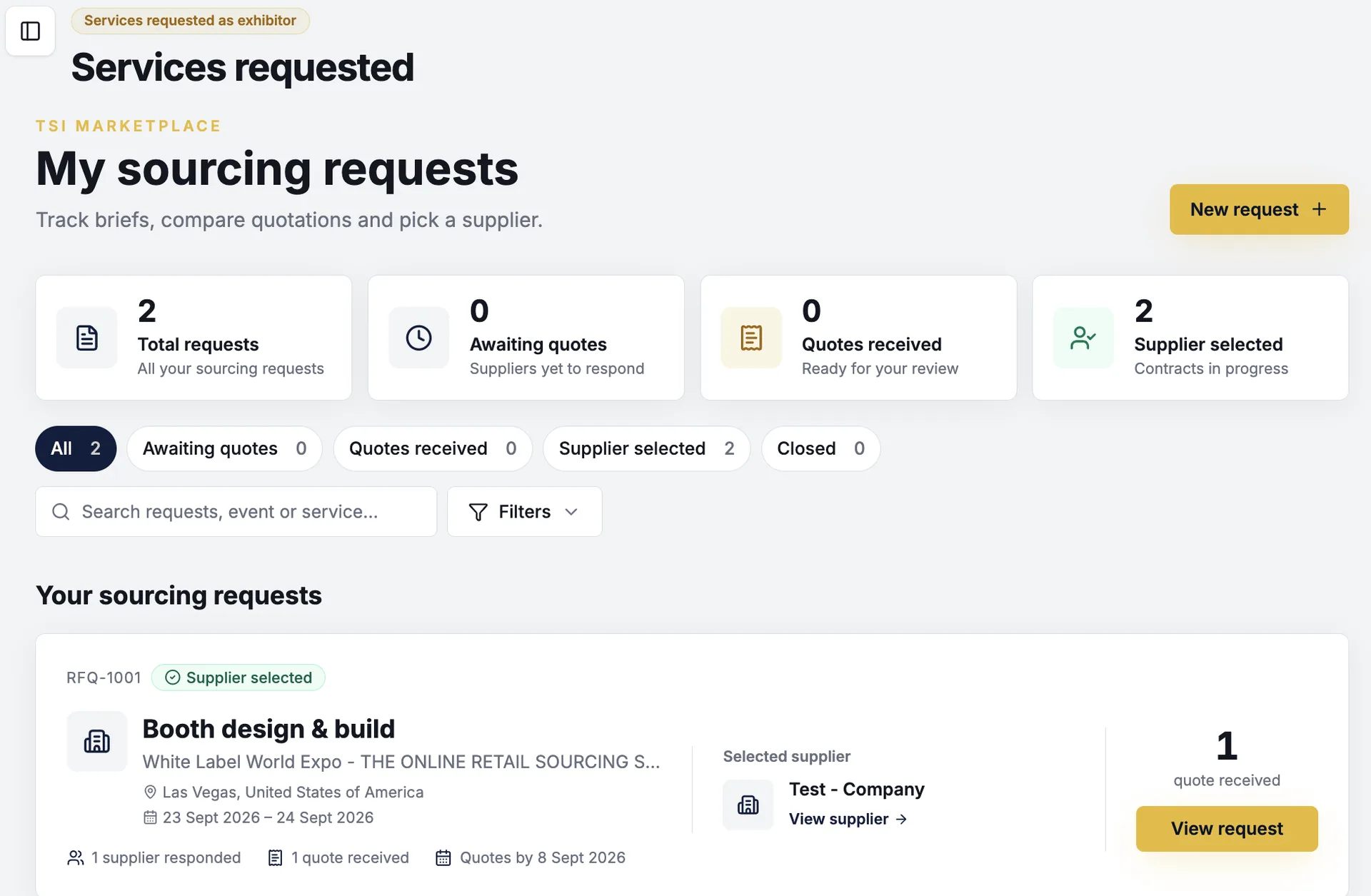Open the Quotes received stat card
The height and width of the screenshot is (896, 1371).
point(858,338)
